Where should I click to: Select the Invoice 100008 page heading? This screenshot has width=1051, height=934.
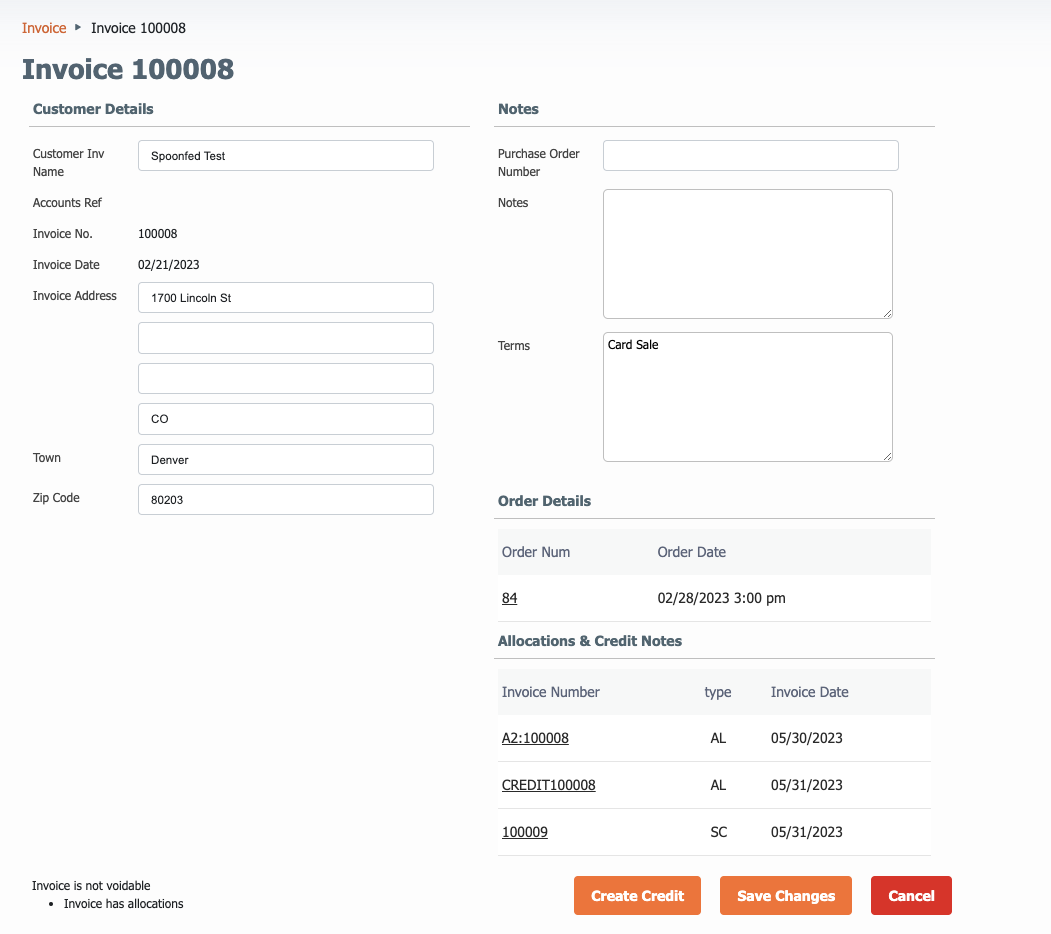tap(128, 69)
